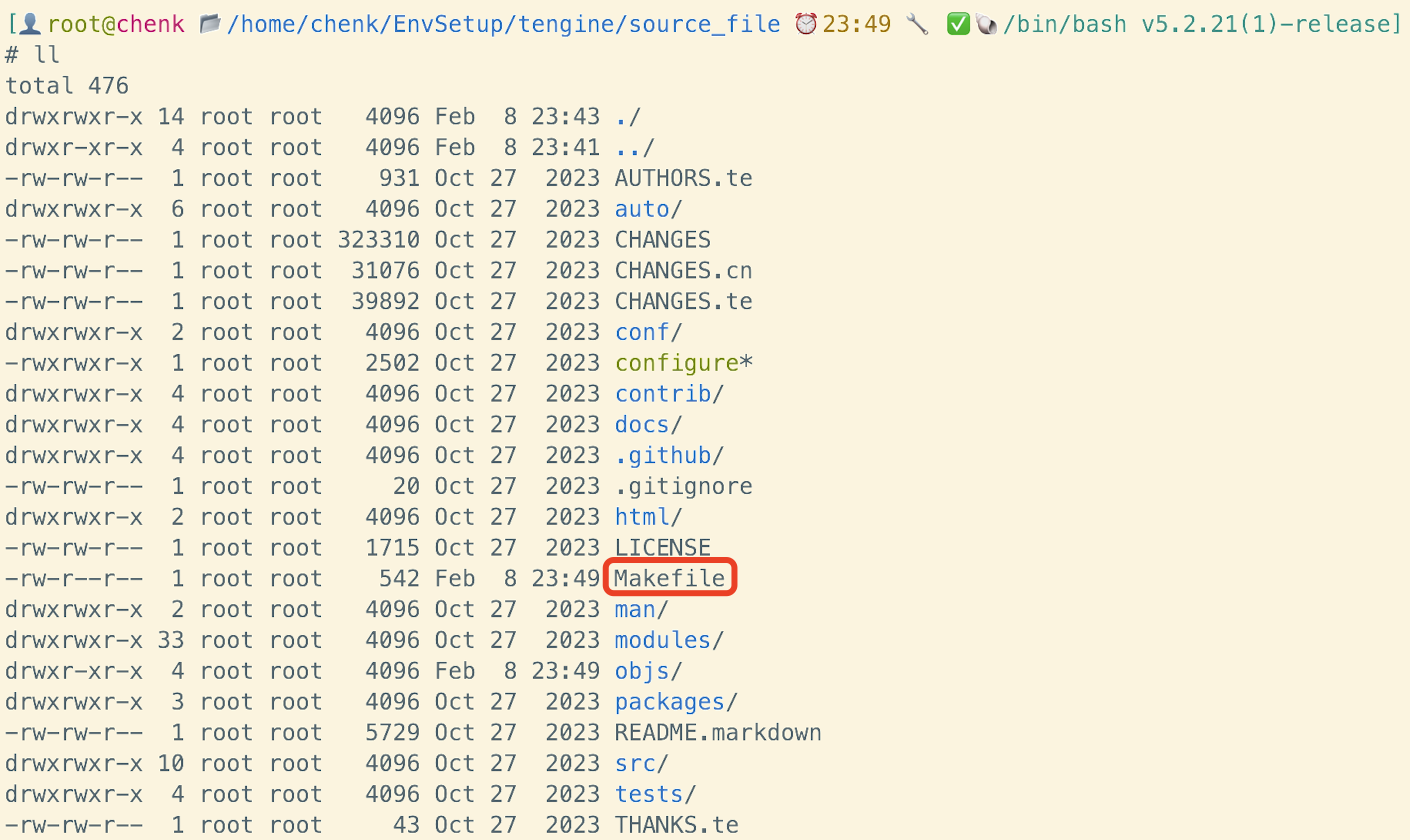
Task: Click the typed ll command
Action: [x=47, y=55]
